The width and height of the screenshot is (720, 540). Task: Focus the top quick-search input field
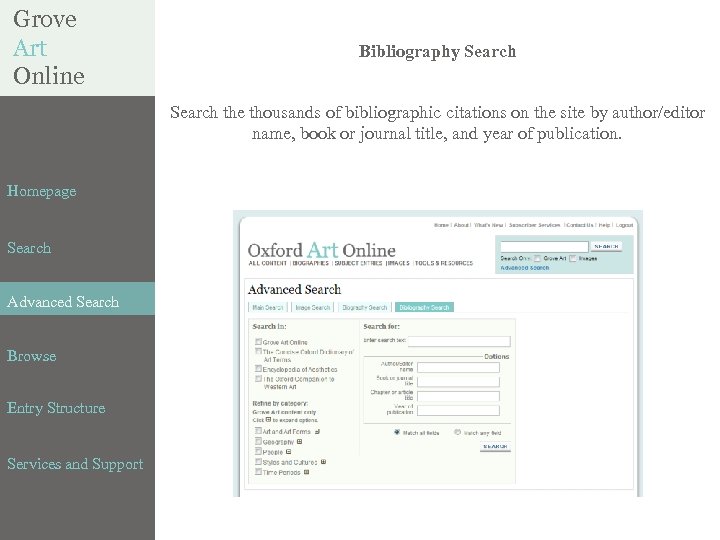coord(544,247)
